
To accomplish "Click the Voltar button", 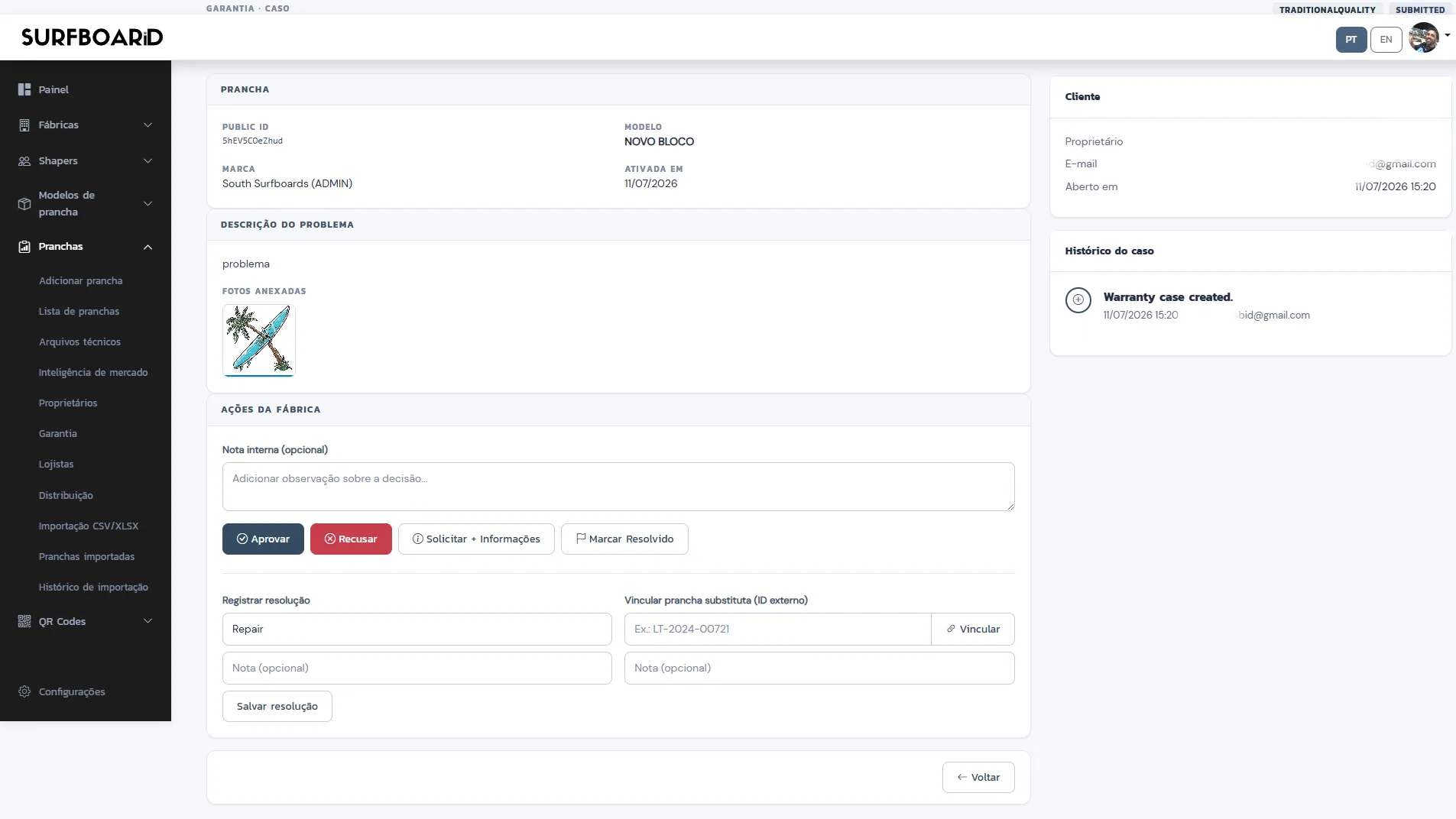I will pyautogui.click(x=978, y=777).
